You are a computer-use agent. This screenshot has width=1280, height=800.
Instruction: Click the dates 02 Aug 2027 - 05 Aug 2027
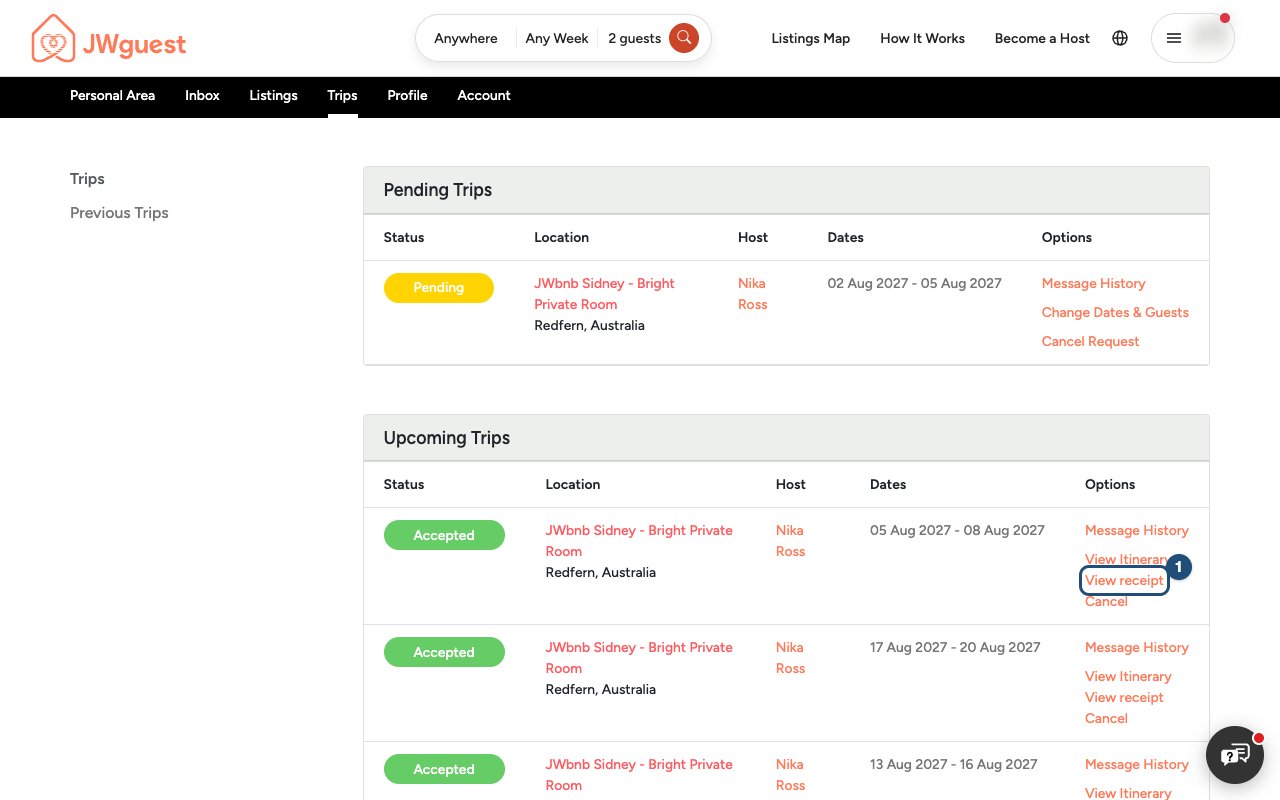click(x=914, y=284)
